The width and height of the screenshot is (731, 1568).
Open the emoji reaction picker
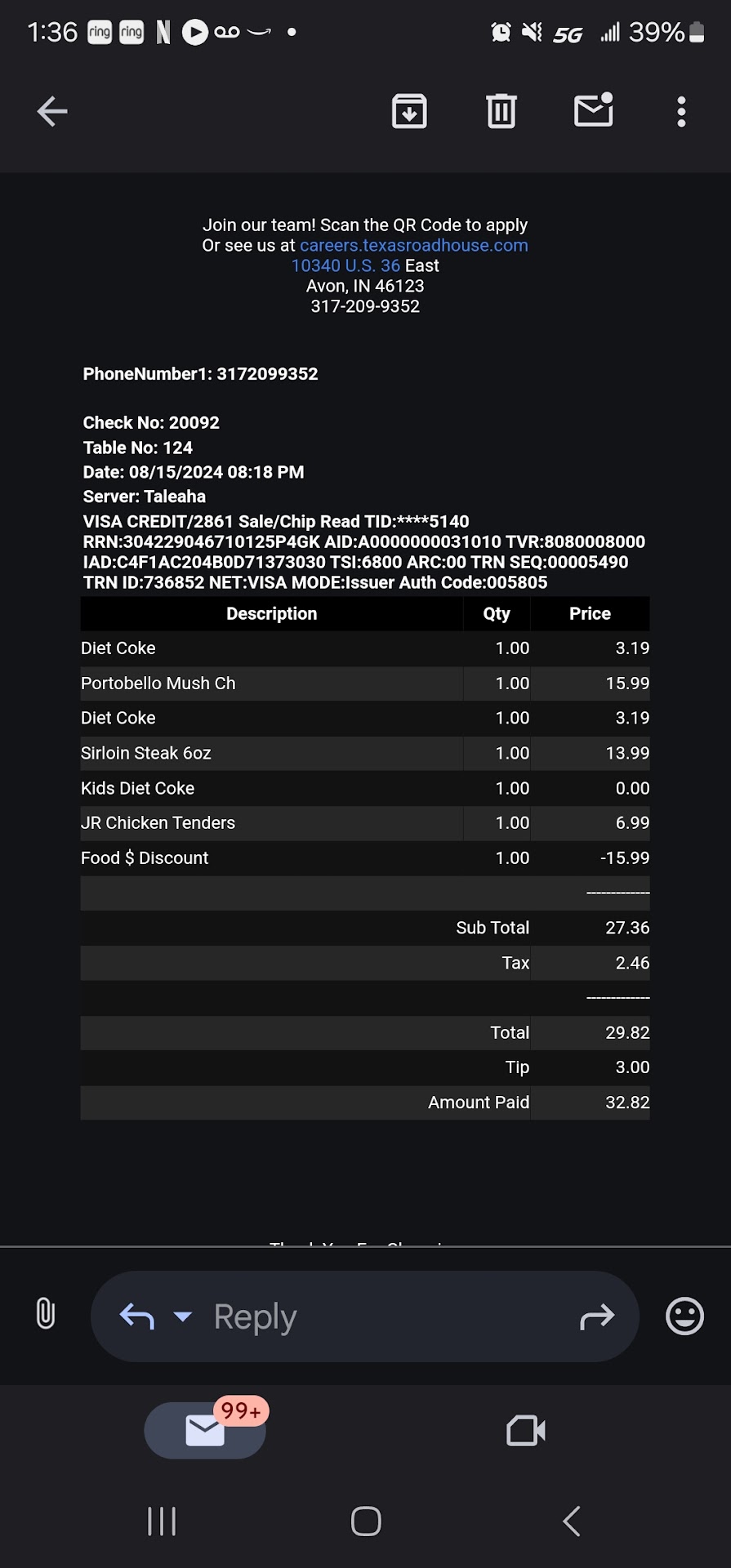pyautogui.click(x=684, y=1316)
